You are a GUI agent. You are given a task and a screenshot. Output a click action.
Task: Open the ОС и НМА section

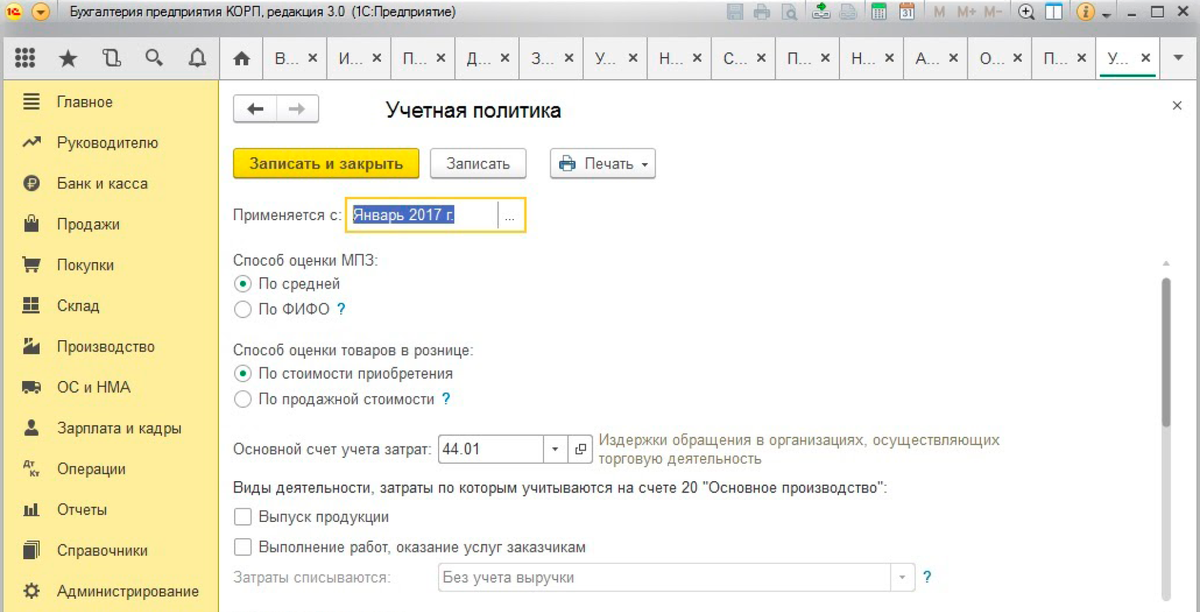110,387
